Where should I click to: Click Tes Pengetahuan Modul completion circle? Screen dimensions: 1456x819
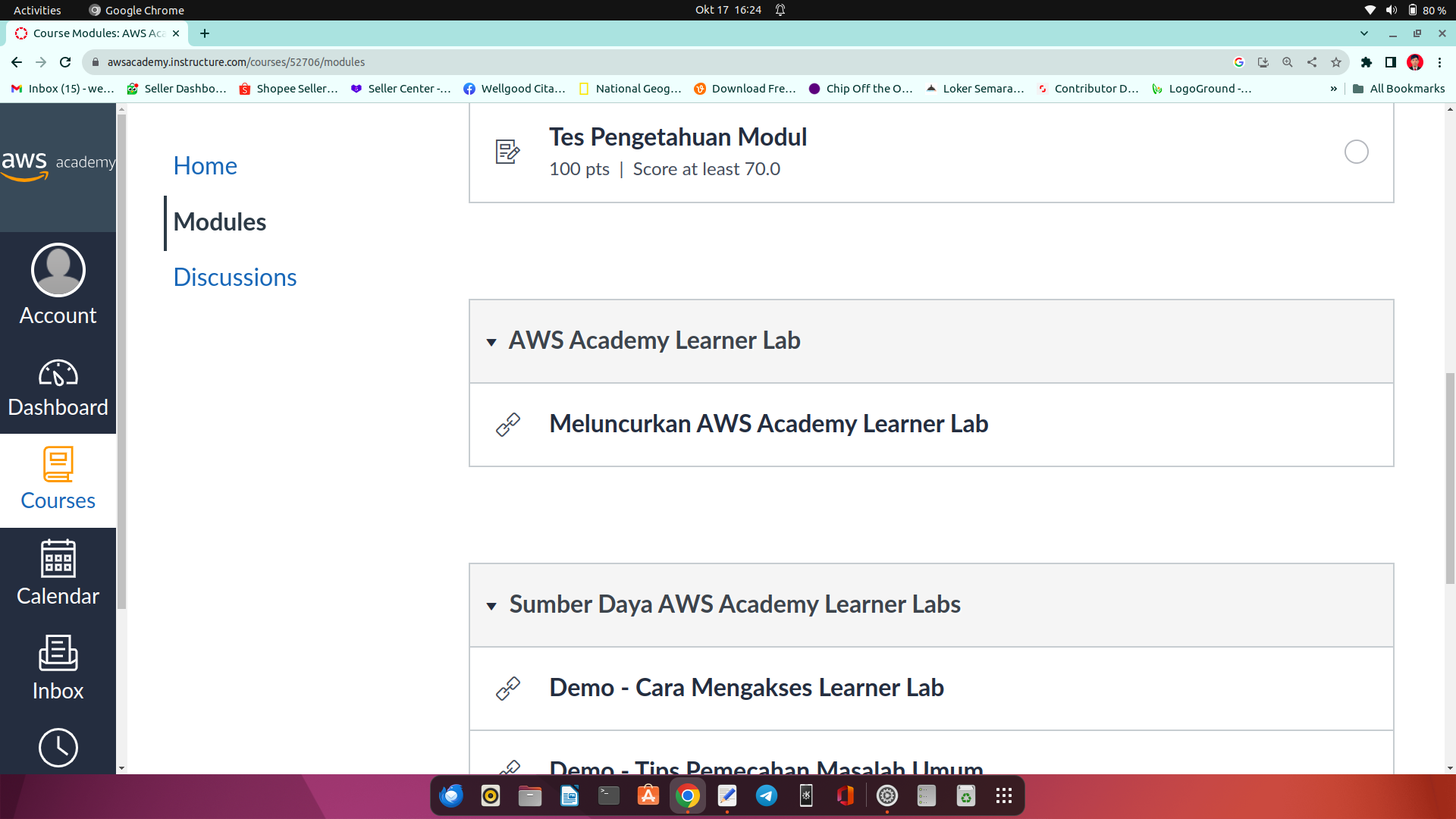click(x=1356, y=152)
